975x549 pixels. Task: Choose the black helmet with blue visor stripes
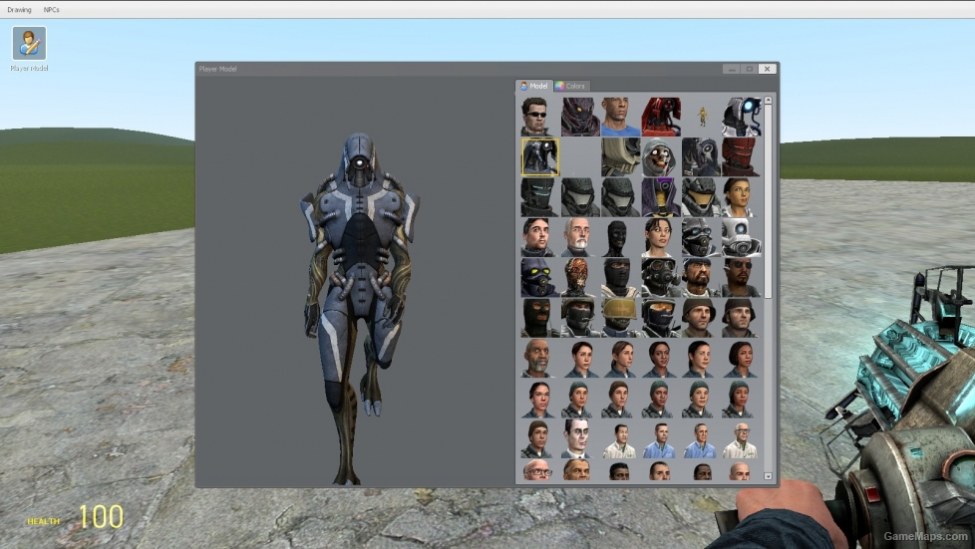coord(538,197)
